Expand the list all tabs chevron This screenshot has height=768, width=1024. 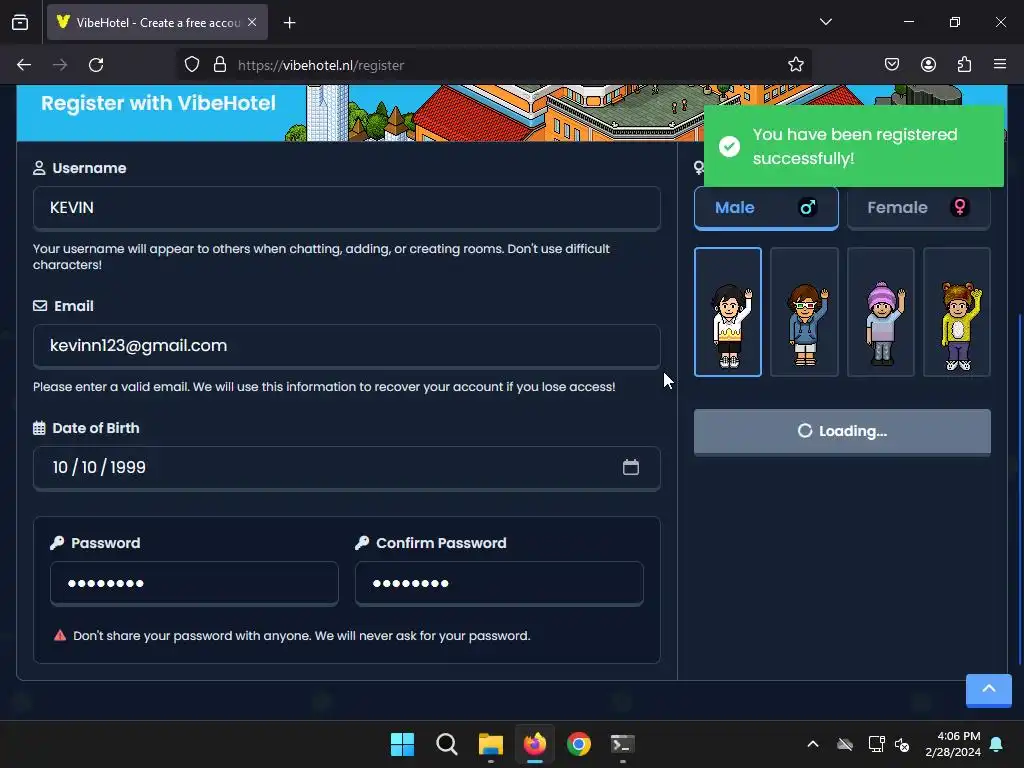click(825, 22)
